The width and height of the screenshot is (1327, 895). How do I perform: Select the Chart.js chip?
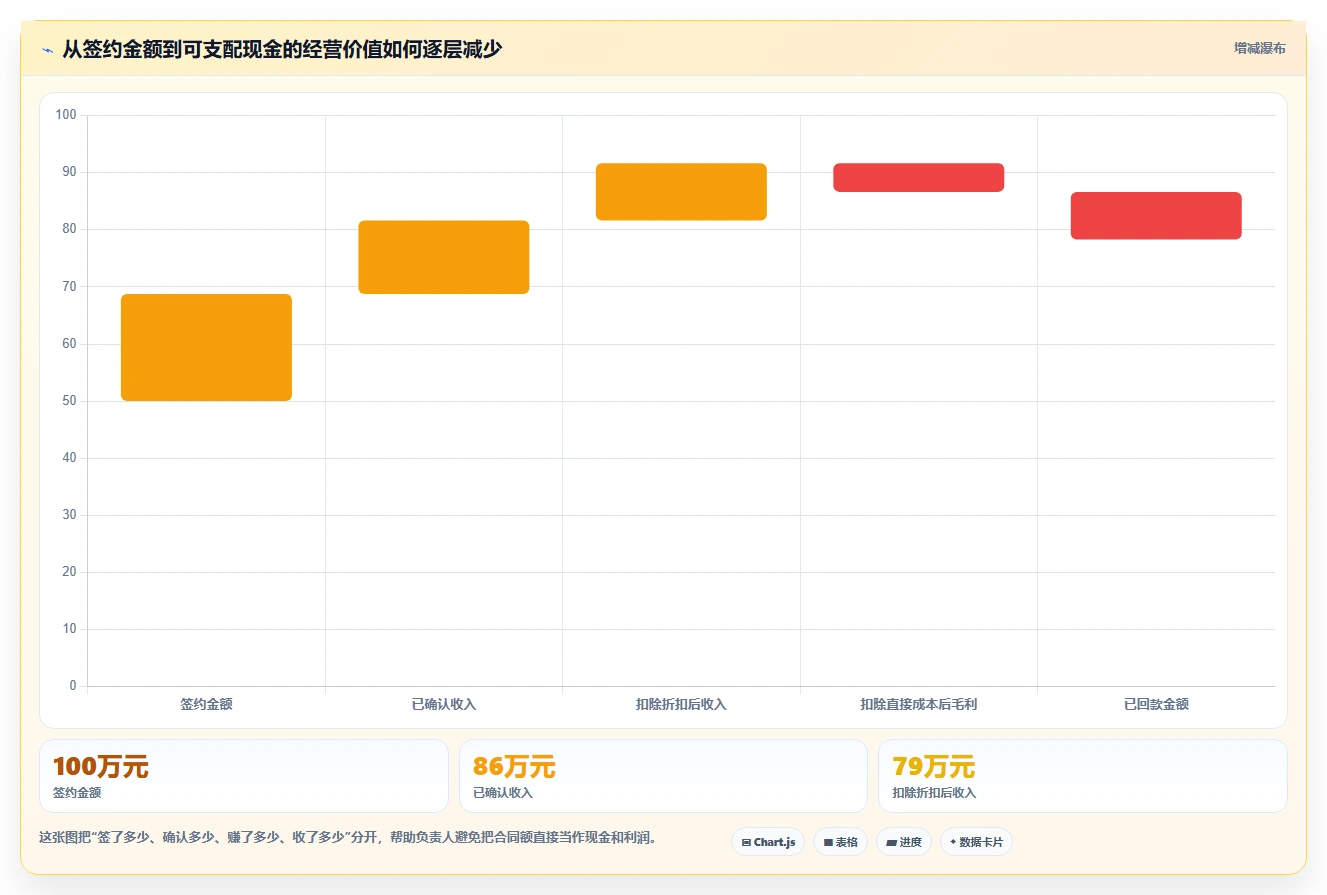tap(768, 842)
